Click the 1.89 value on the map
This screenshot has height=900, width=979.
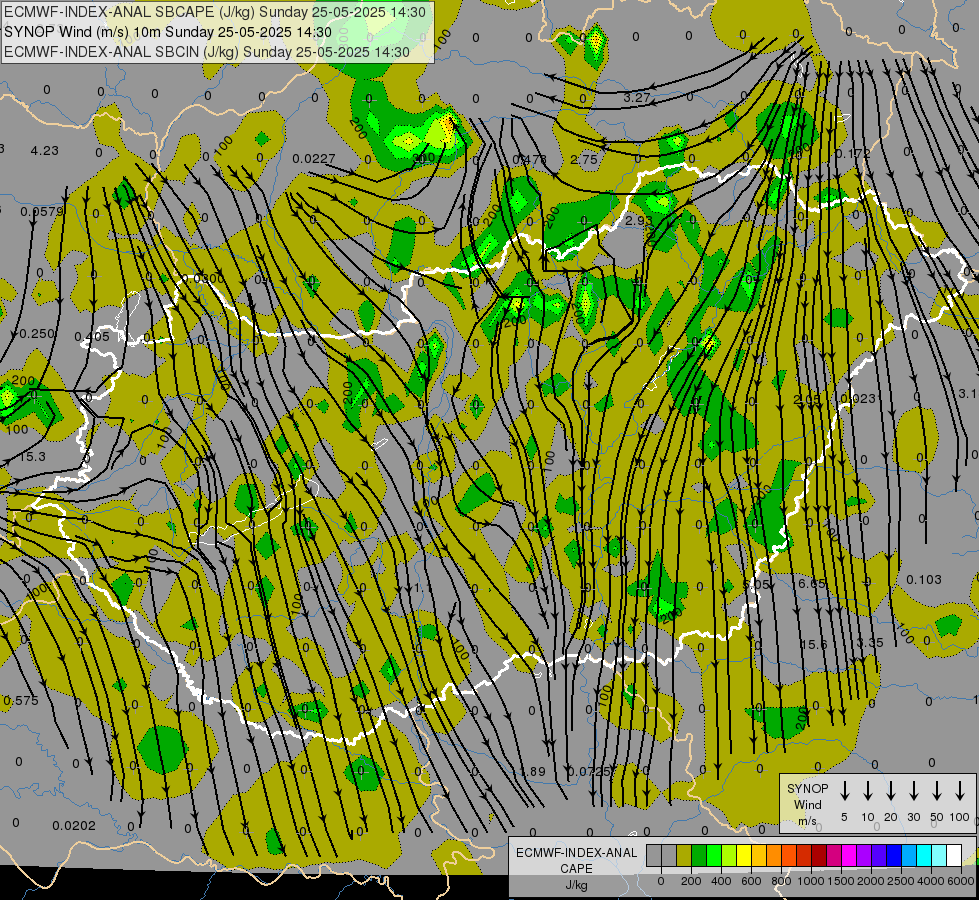pyautogui.click(x=533, y=771)
